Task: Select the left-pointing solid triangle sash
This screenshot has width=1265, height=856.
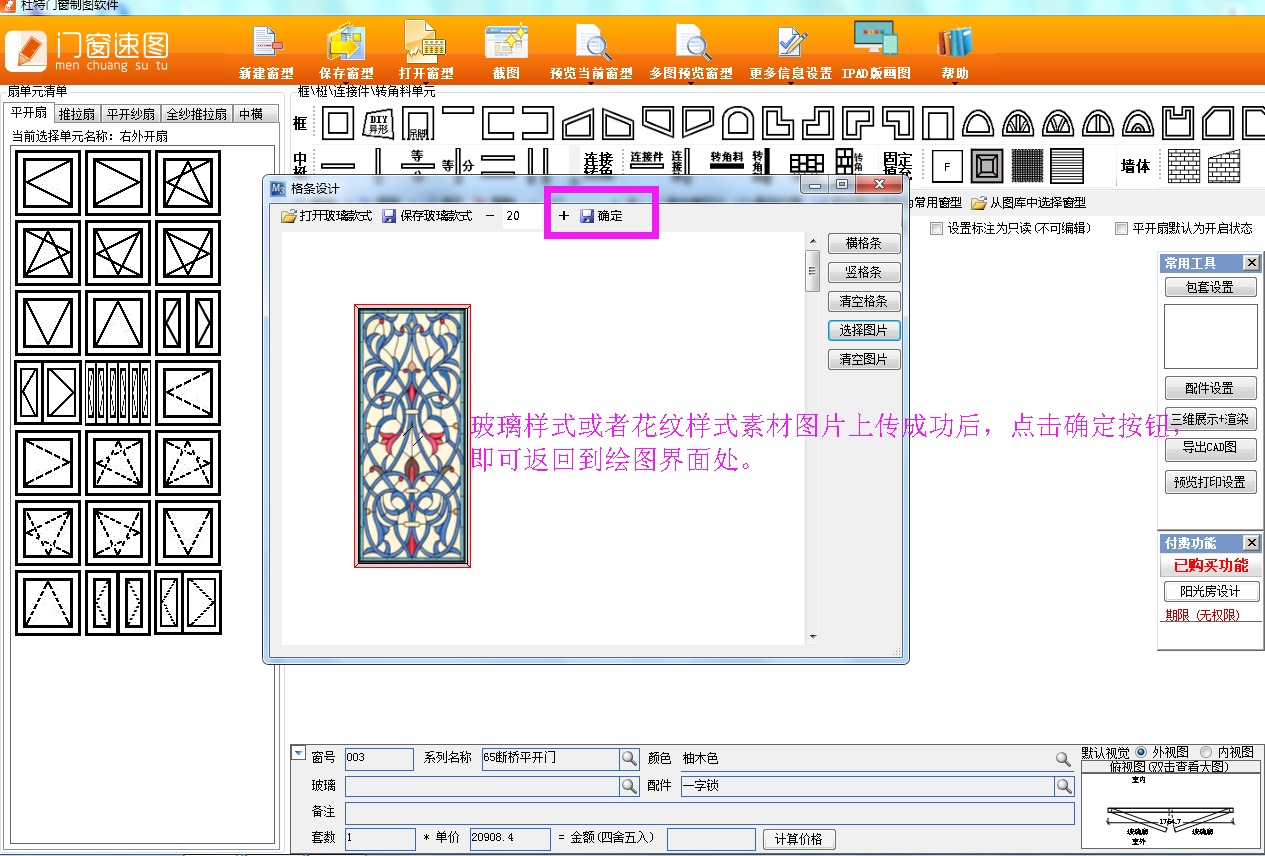Action: click(x=47, y=183)
